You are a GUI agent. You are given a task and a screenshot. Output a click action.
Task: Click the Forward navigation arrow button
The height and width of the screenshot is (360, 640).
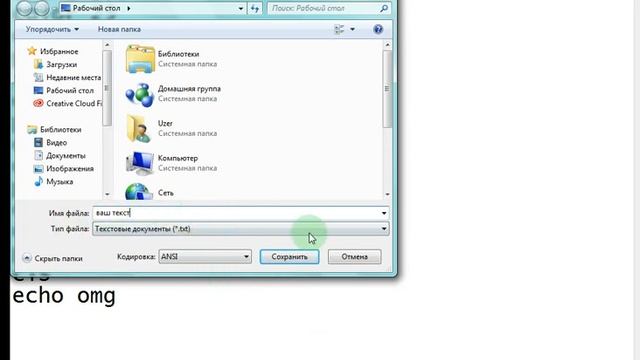[42, 8]
